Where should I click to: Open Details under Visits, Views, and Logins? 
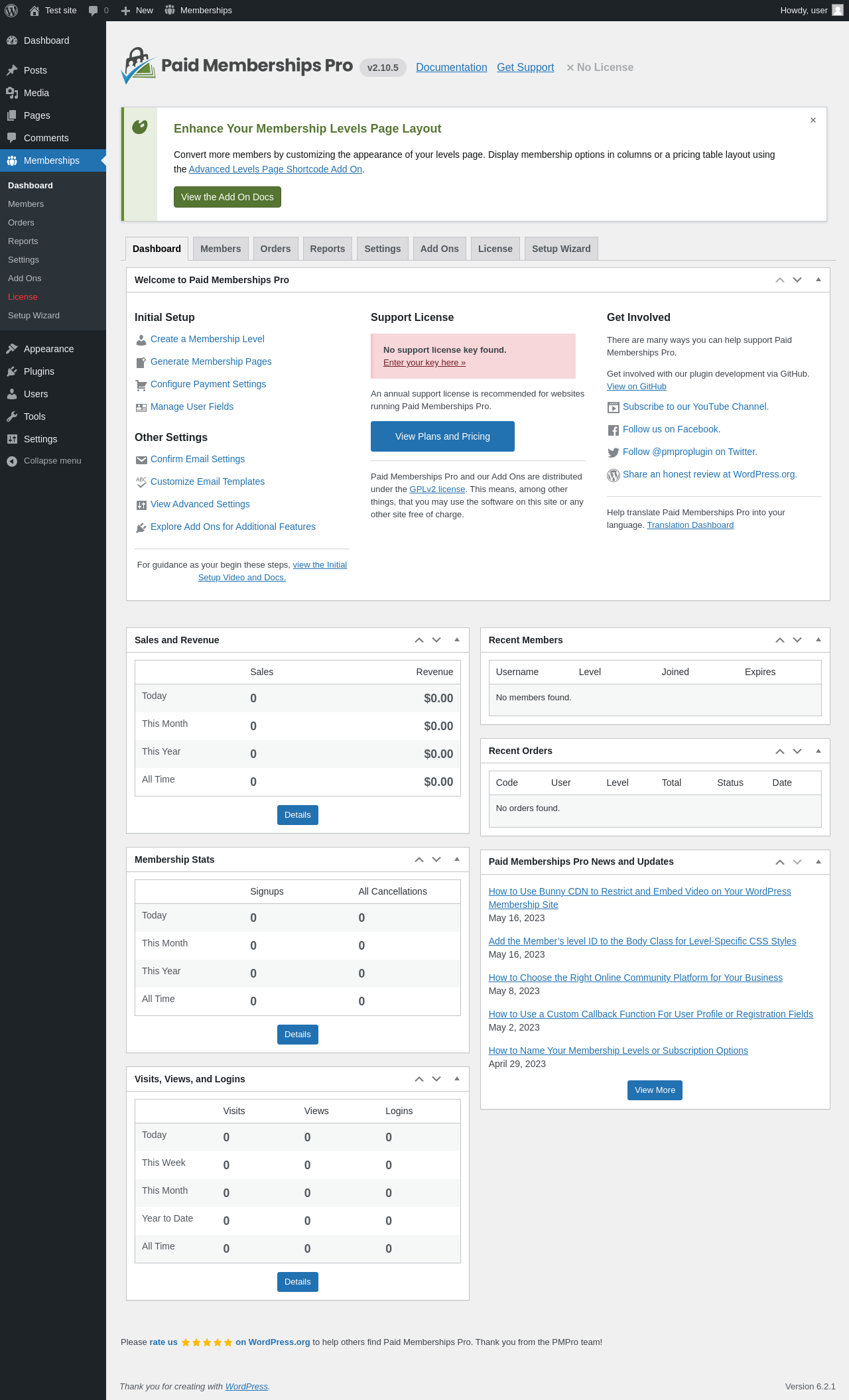(x=298, y=1282)
